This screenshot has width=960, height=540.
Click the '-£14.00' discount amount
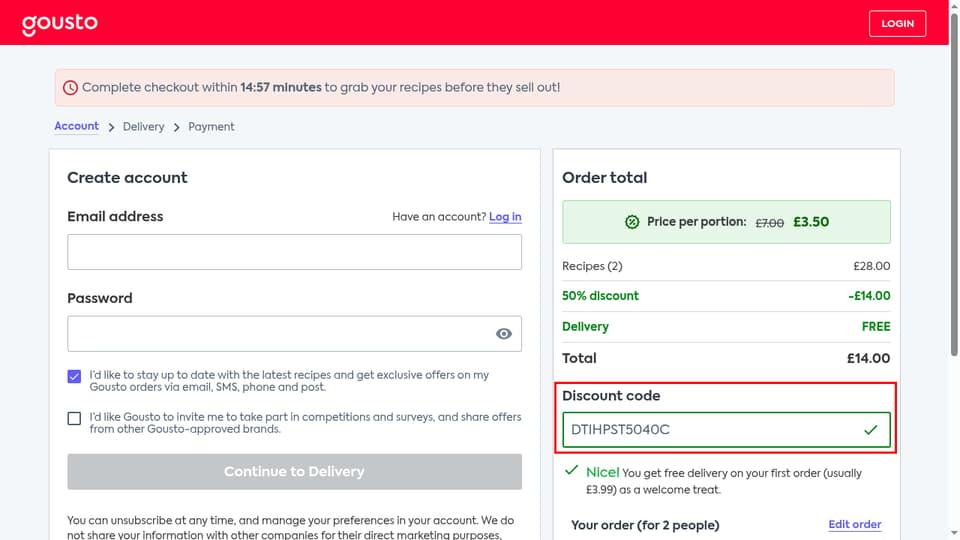click(869, 296)
